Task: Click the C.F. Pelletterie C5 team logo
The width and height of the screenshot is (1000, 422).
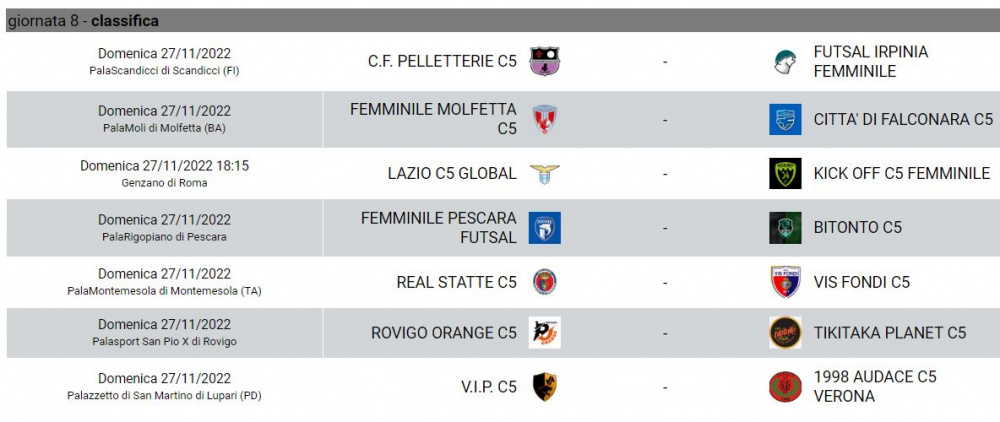Action: coord(545,61)
